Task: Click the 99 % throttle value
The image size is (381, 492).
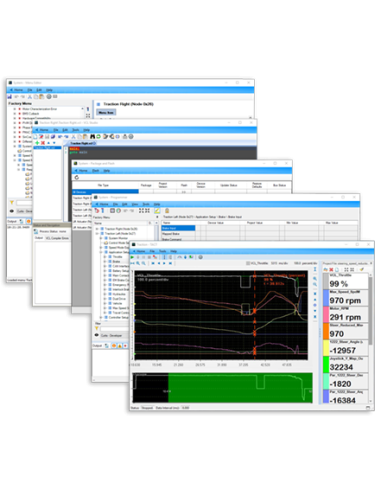Action: pos(339,284)
